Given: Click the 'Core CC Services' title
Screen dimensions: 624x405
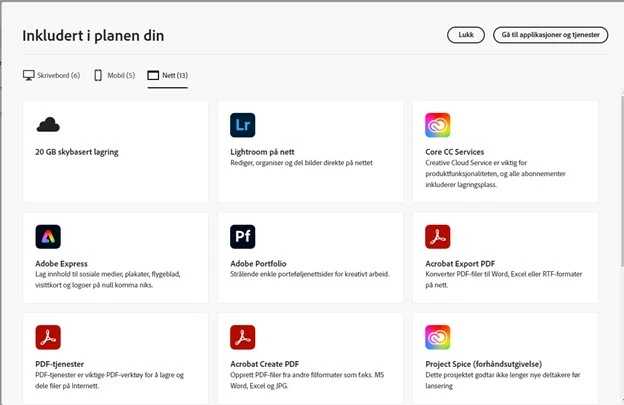Looking at the screenshot, I should pyautogui.click(x=454, y=152).
